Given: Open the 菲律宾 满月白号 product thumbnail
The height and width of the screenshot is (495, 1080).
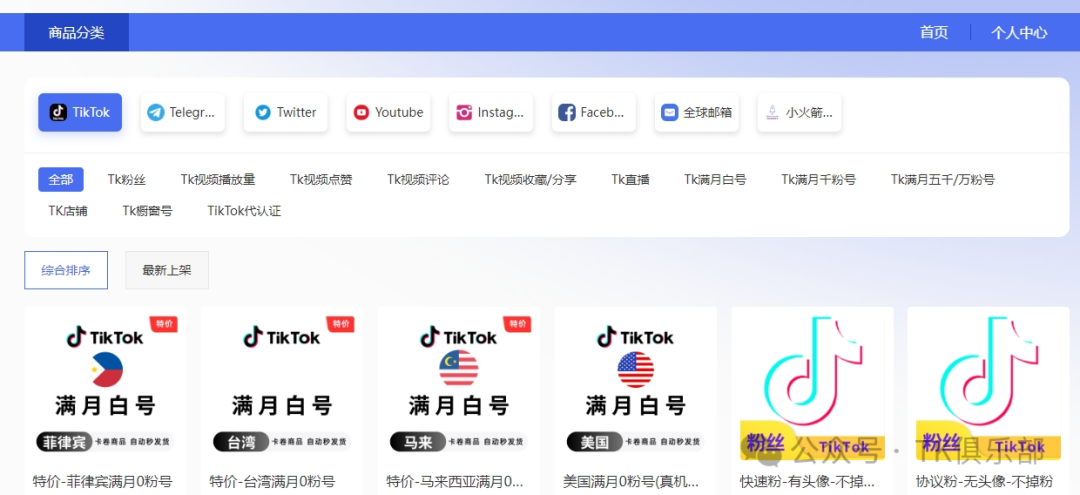Looking at the screenshot, I should coord(105,386).
